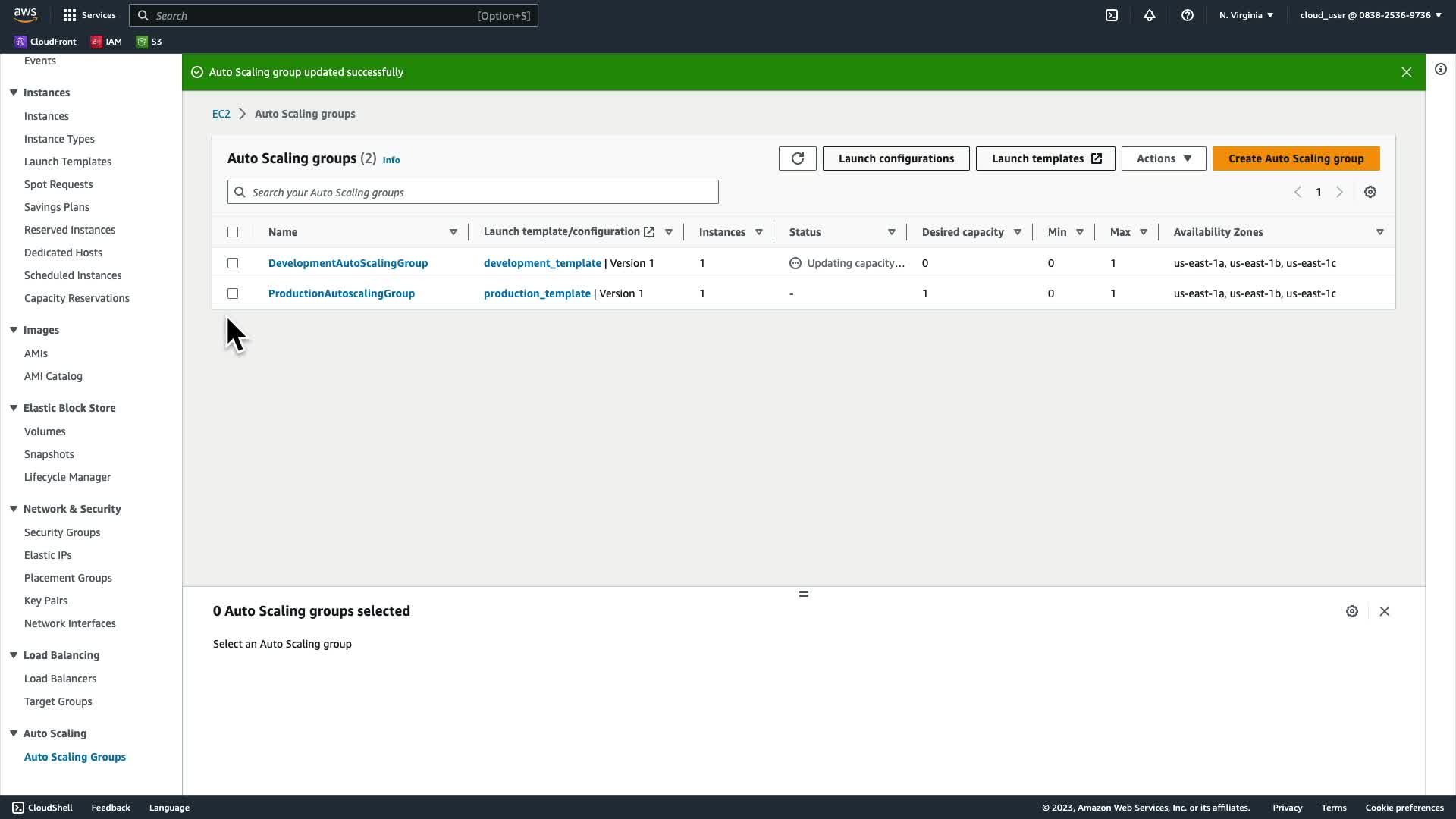Click Create Auto Scaling group button

(x=1296, y=158)
